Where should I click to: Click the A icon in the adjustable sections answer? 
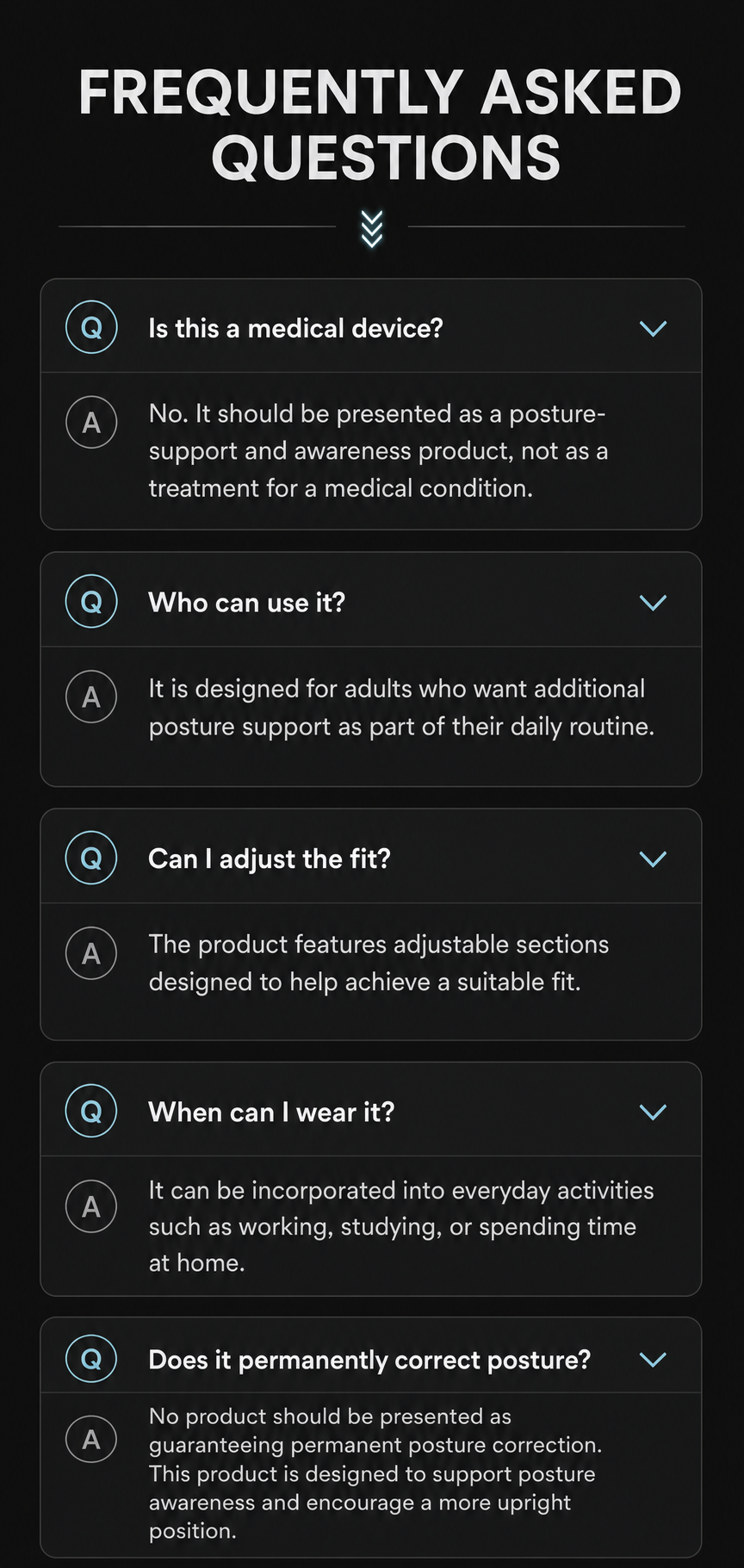[91, 952]
